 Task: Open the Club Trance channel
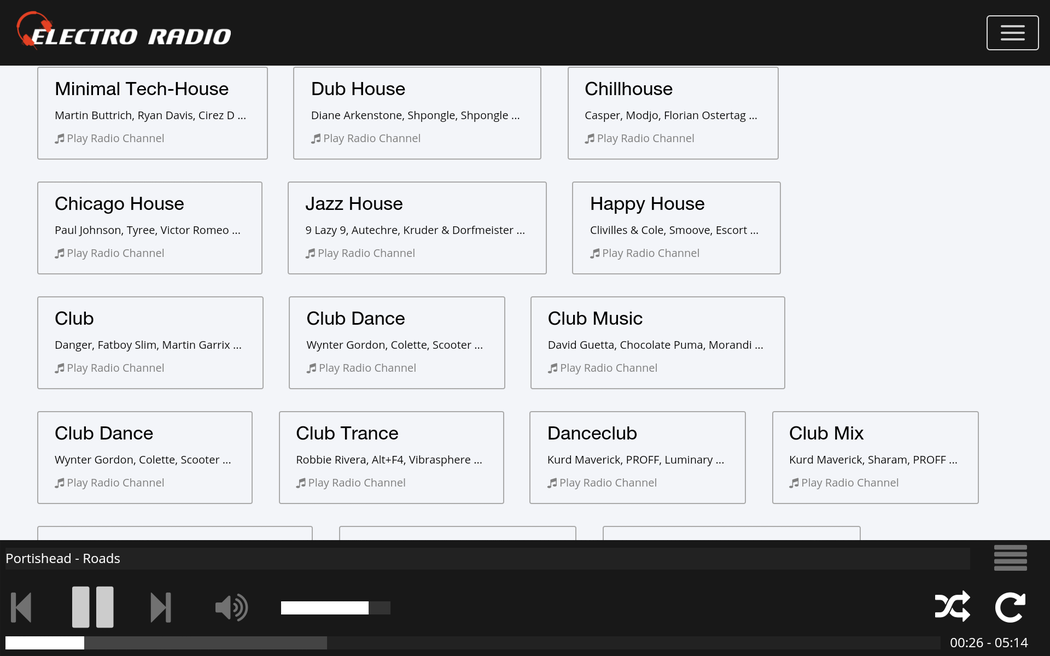(390, 457)
